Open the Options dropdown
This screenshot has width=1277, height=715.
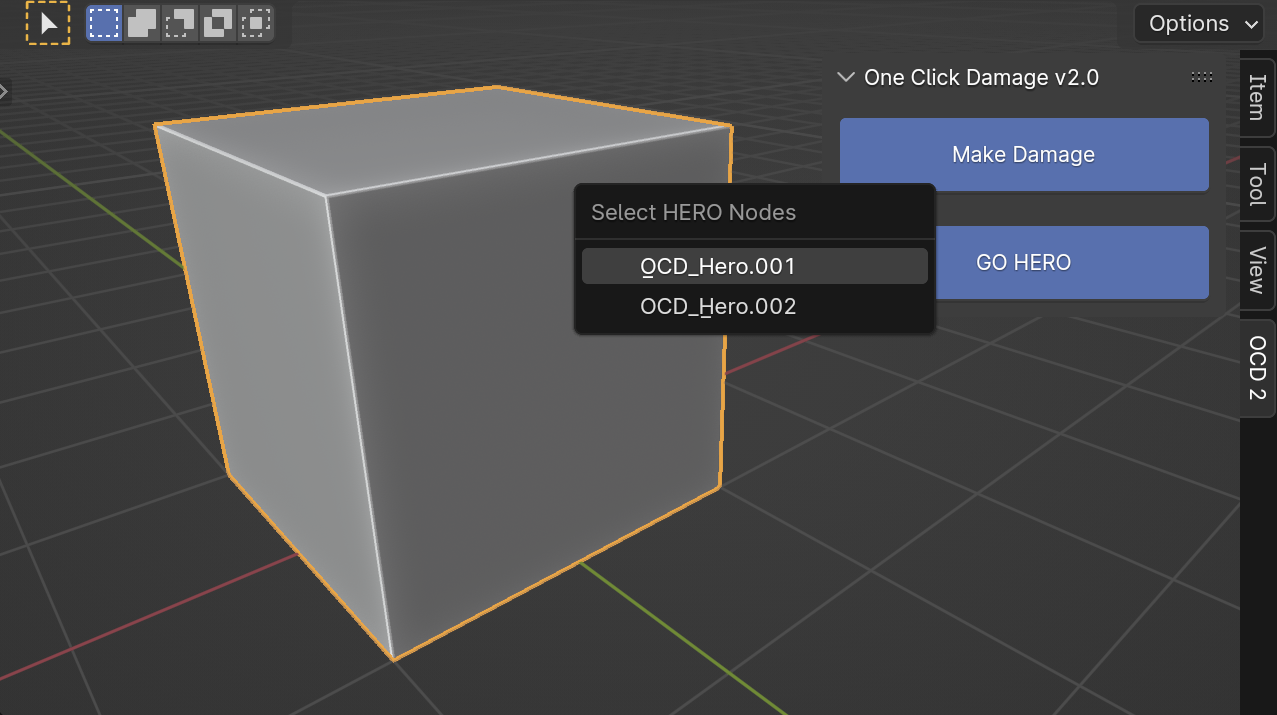[x=1198, y=23]
